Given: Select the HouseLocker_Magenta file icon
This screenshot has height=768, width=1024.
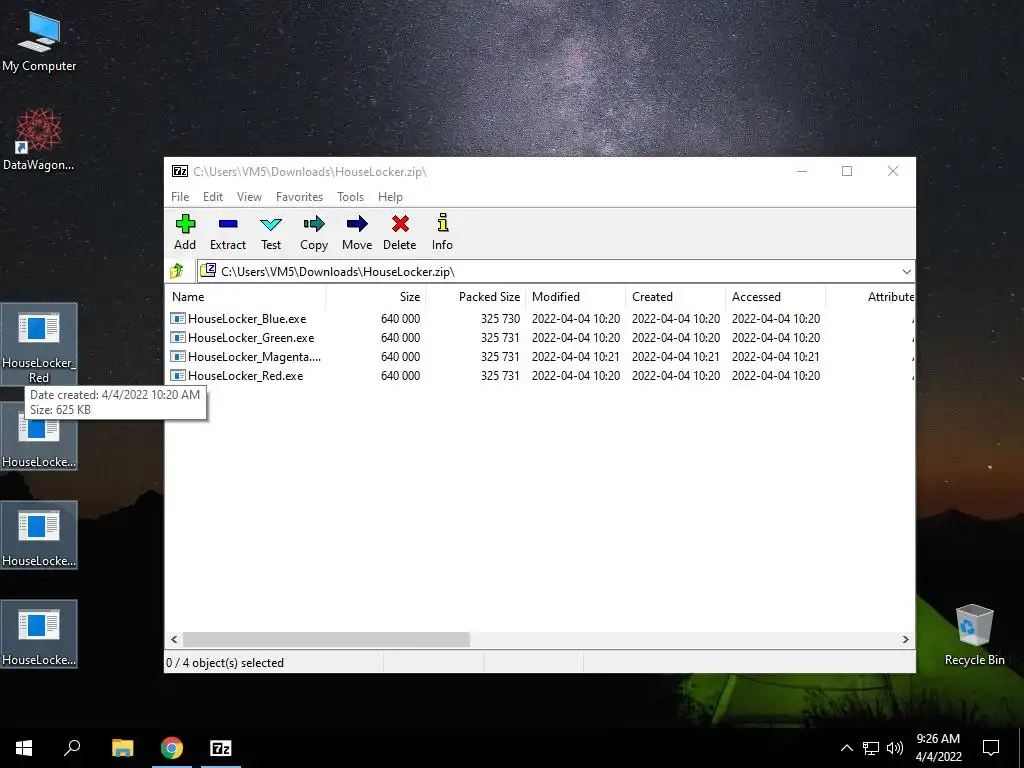Looking at the screenshot, I should tap(177, 357).
